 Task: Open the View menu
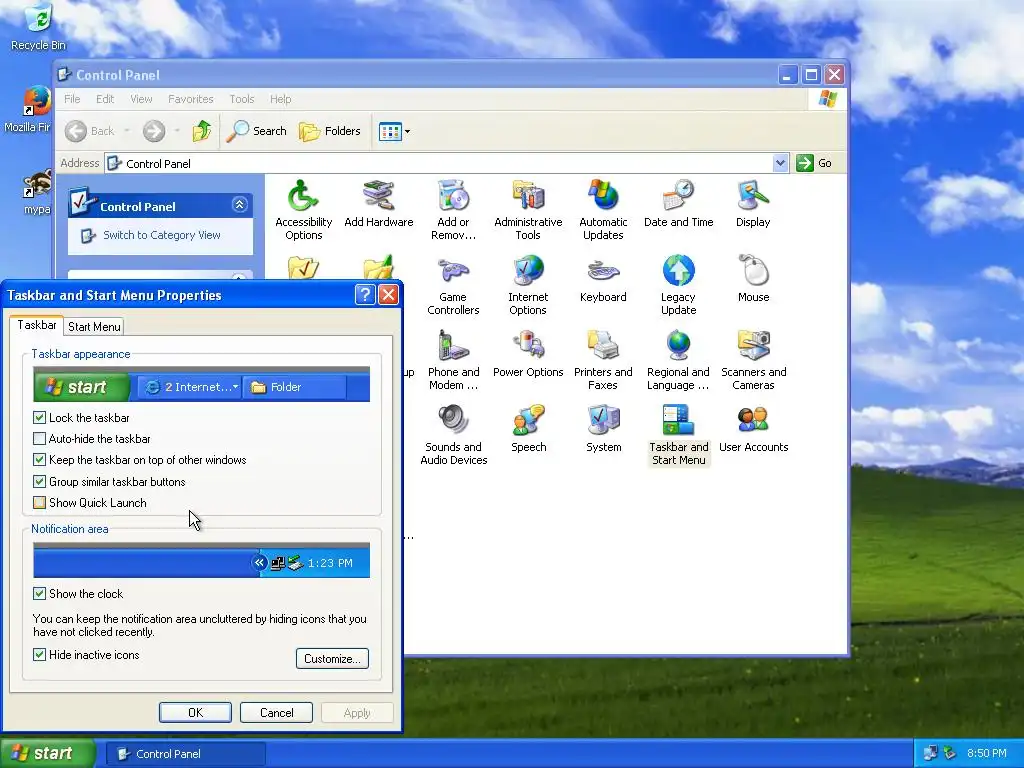click(141, 99)
